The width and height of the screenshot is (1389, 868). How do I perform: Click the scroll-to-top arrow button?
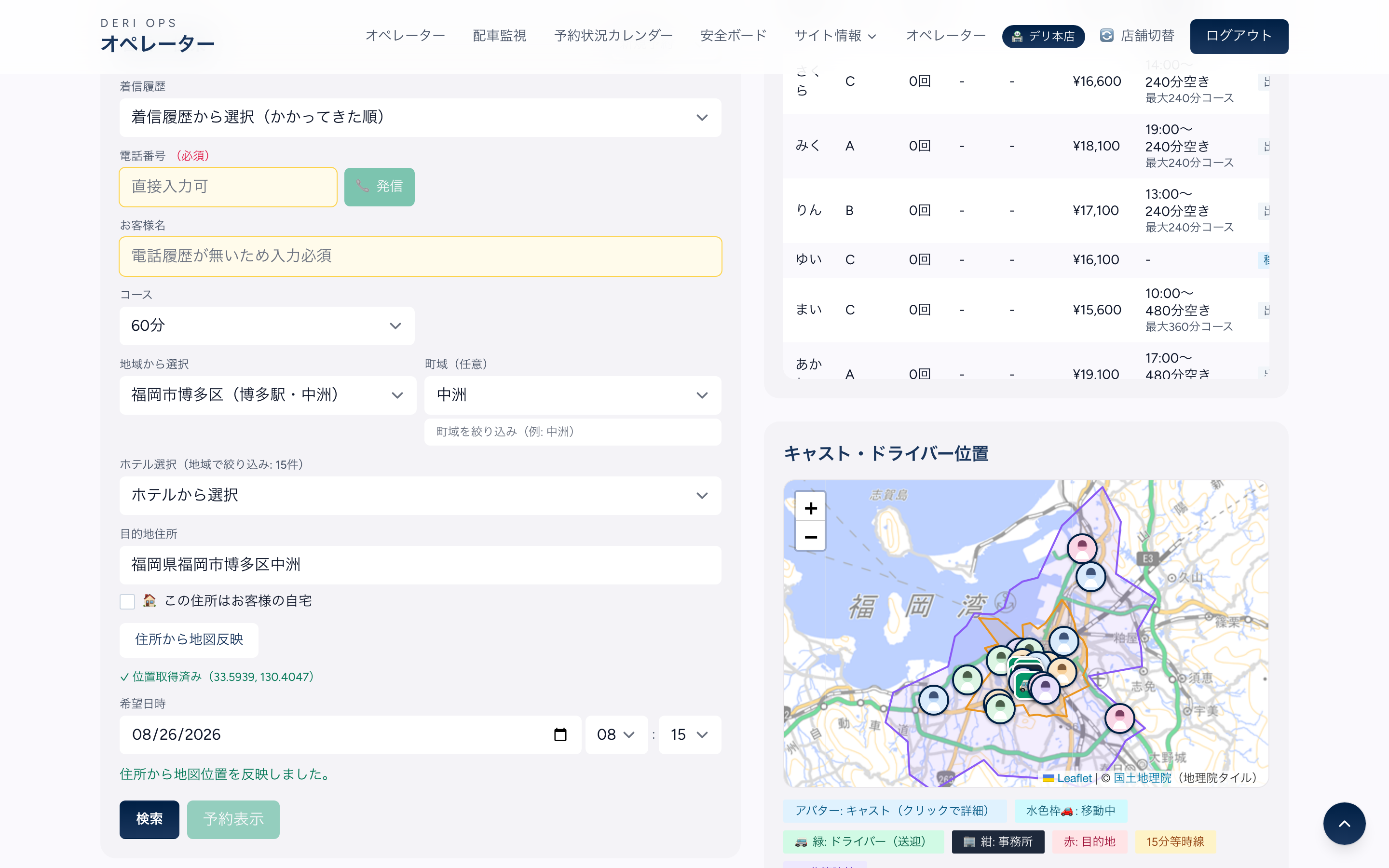click(1344, 823)
